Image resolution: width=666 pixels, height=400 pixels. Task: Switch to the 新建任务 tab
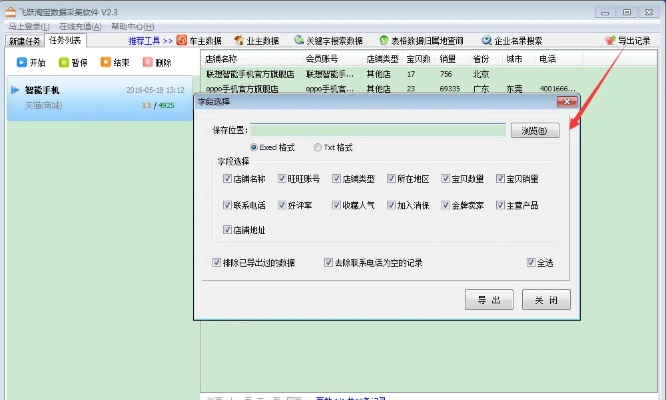click(23, 41)
